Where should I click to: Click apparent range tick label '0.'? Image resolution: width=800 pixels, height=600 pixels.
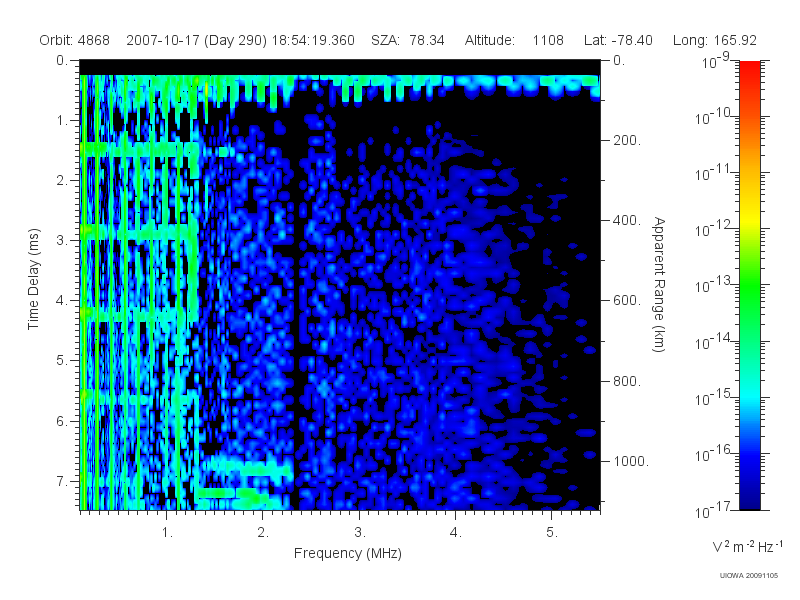[619, 61]
